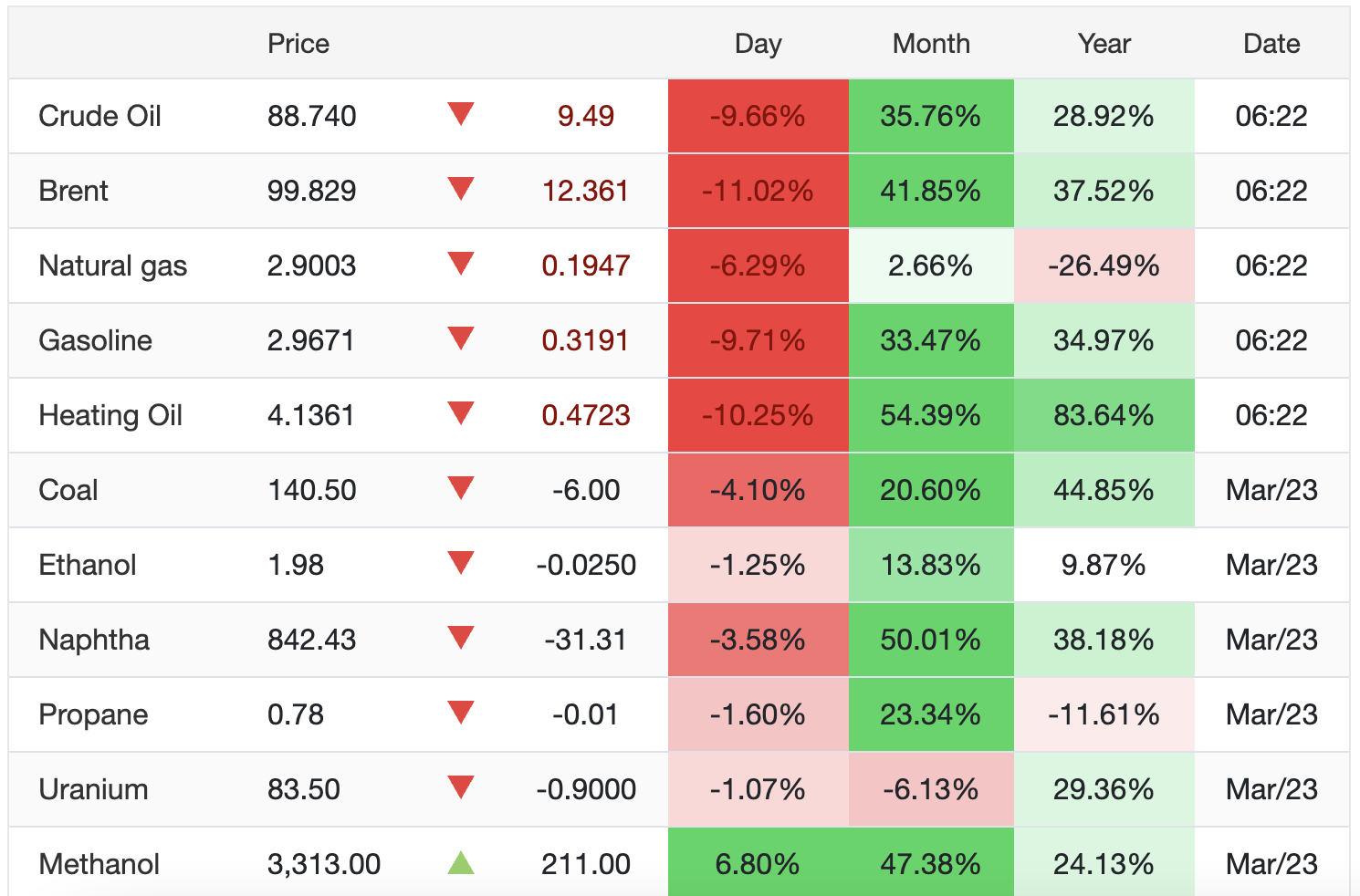This screenshot has height=896, width=1360.
Task: Open the Naphtha commodity link
Action: click(x=94, y=640)
